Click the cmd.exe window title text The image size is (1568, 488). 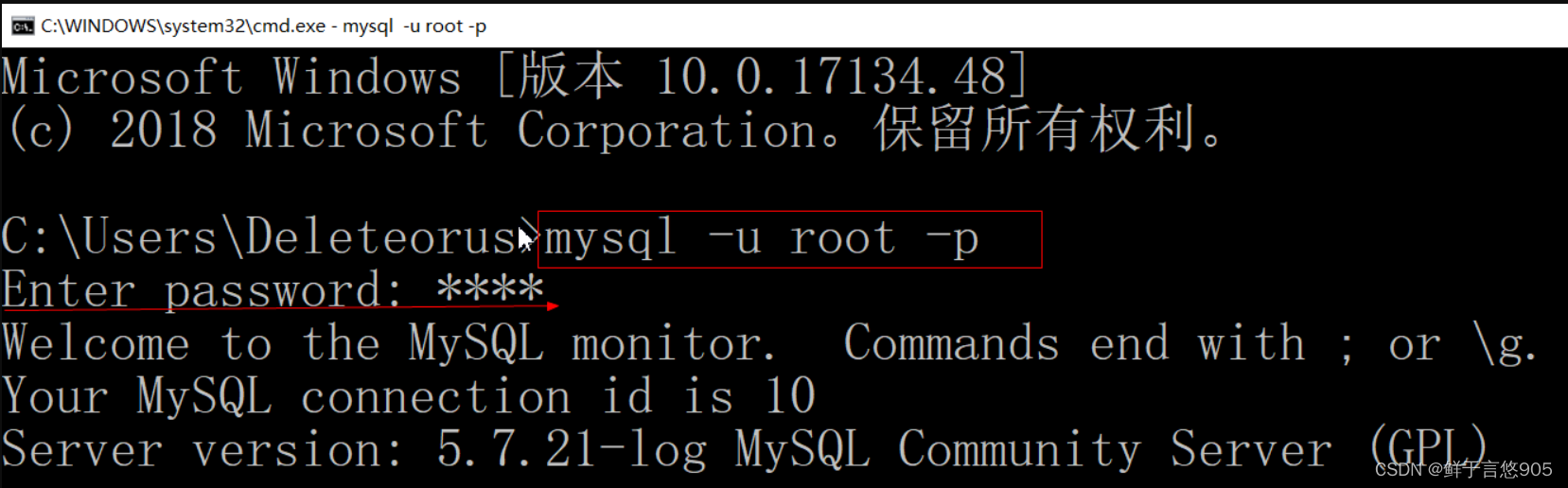pos(264,26)
